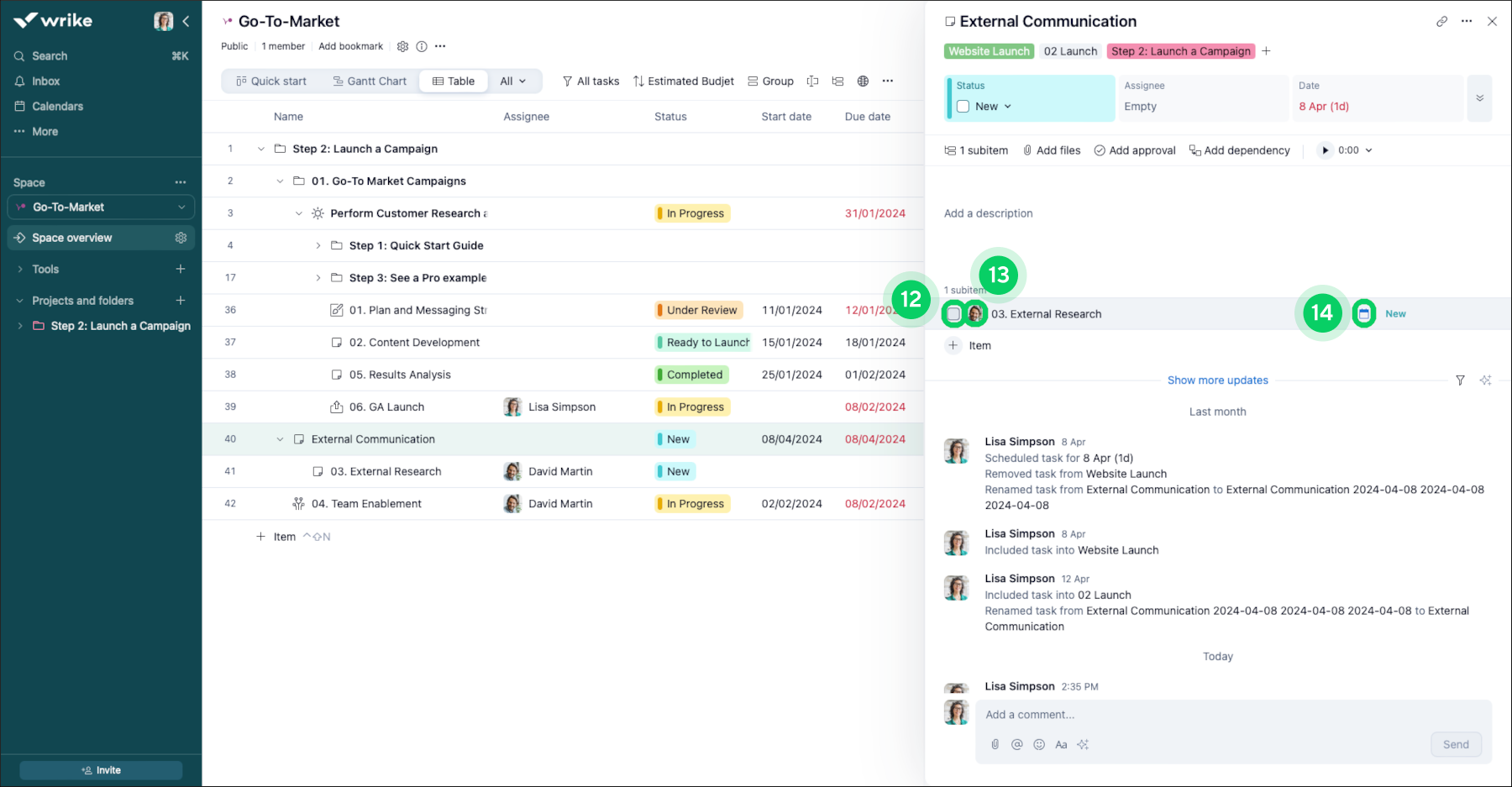The height and width of the screenshot is (787, 1512).
Task: Toggle the checkbox of 03. External Research subitem
Action: click(953, 313)
